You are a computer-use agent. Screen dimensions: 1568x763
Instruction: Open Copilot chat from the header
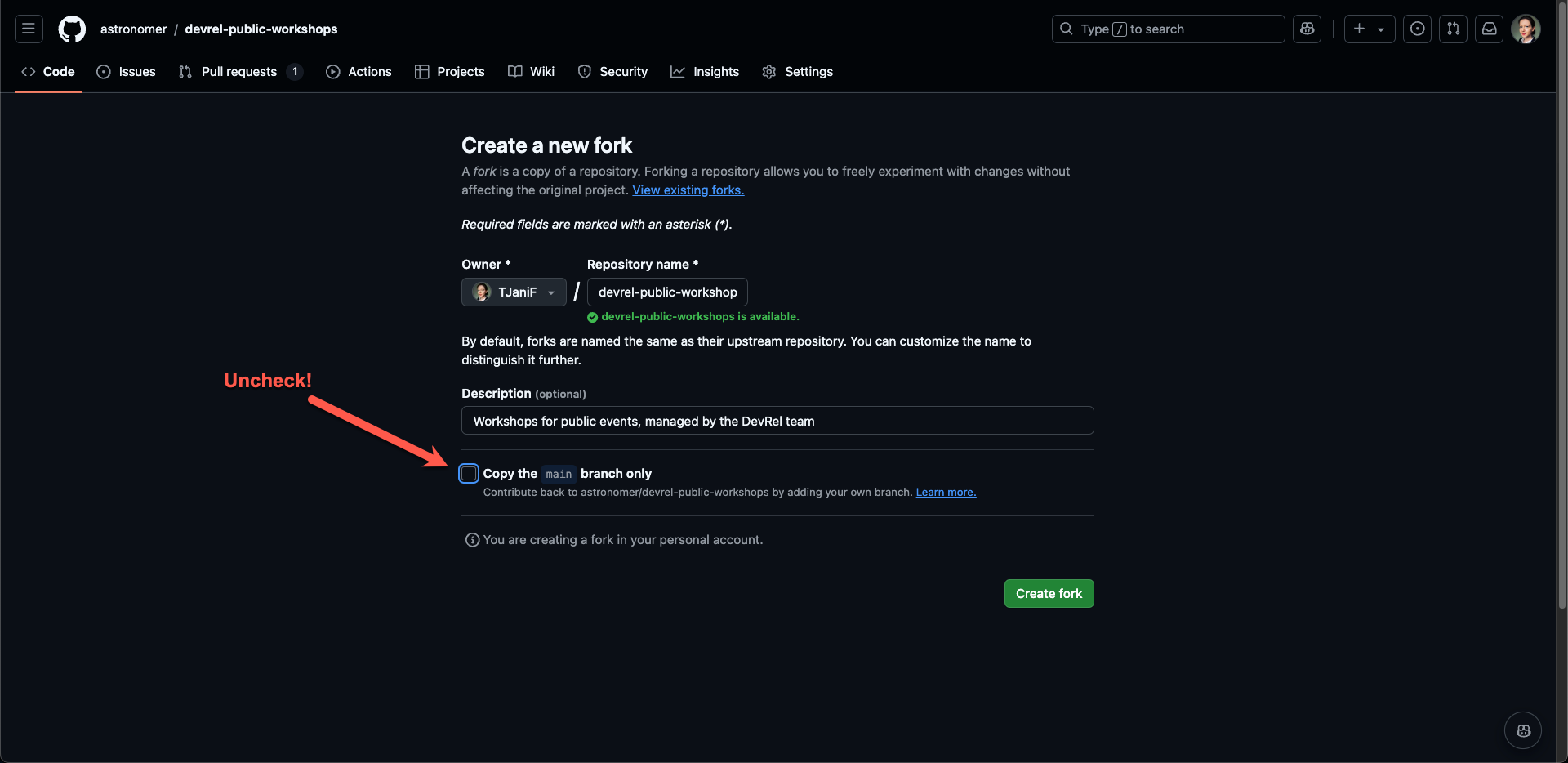tap(1307, 29)
